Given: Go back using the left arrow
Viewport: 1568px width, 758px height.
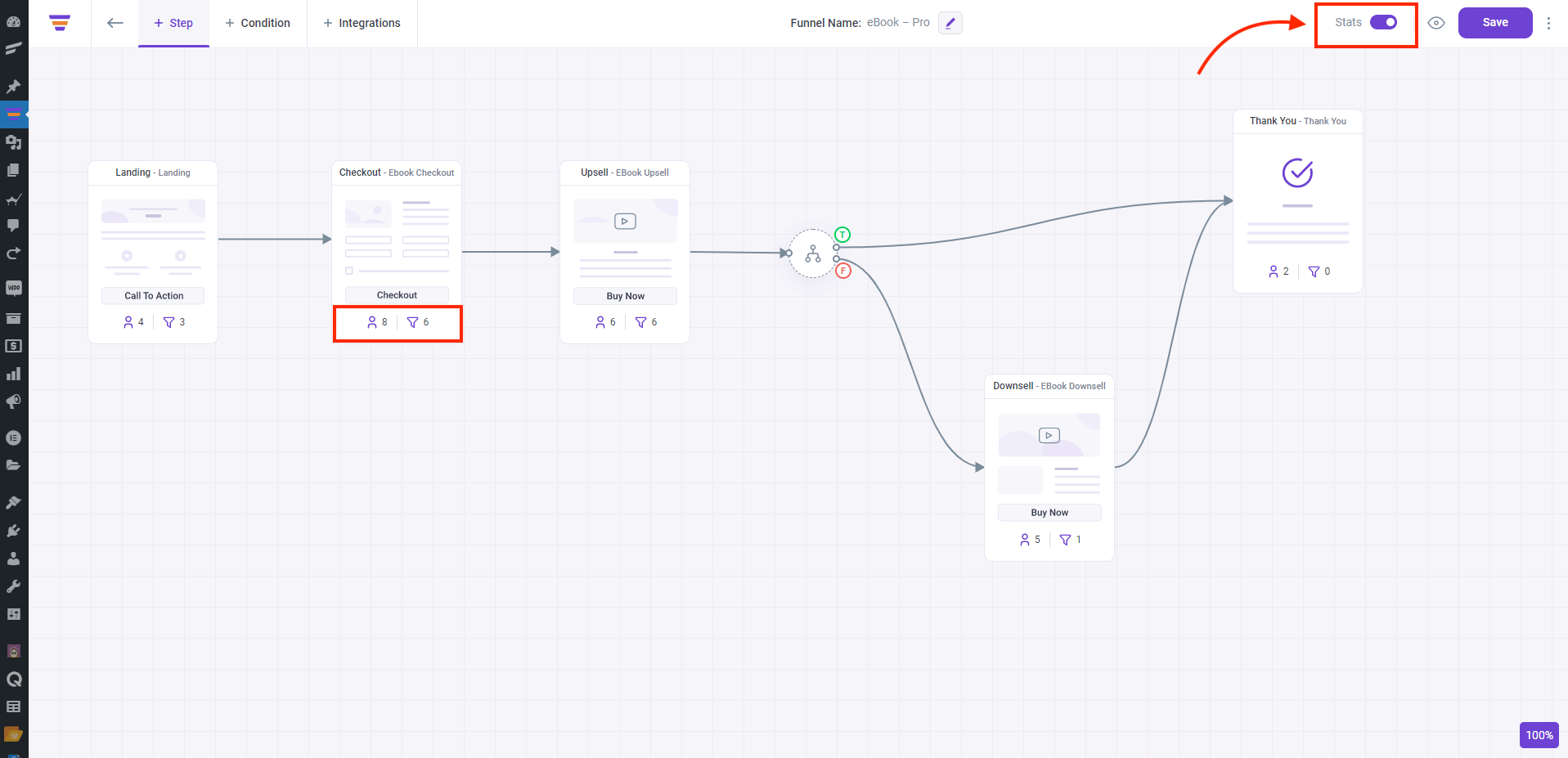Looking at the screenshot, I should coord(115,23).
